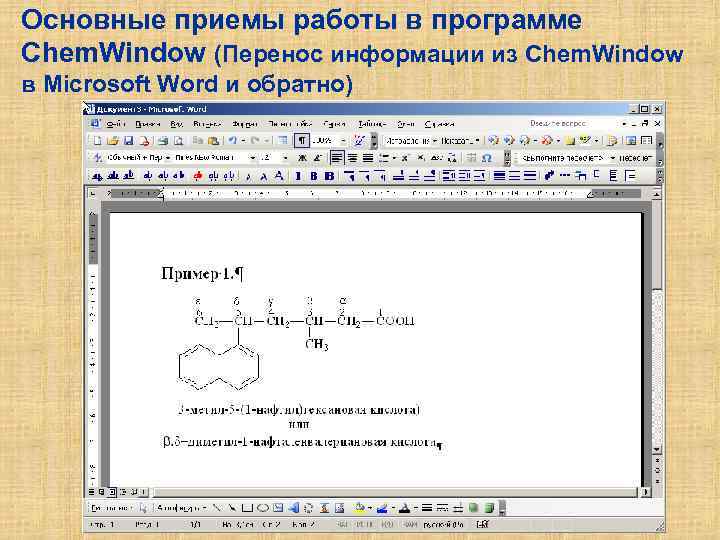Open the paragraph style dropdown

[x=168, y=158]
